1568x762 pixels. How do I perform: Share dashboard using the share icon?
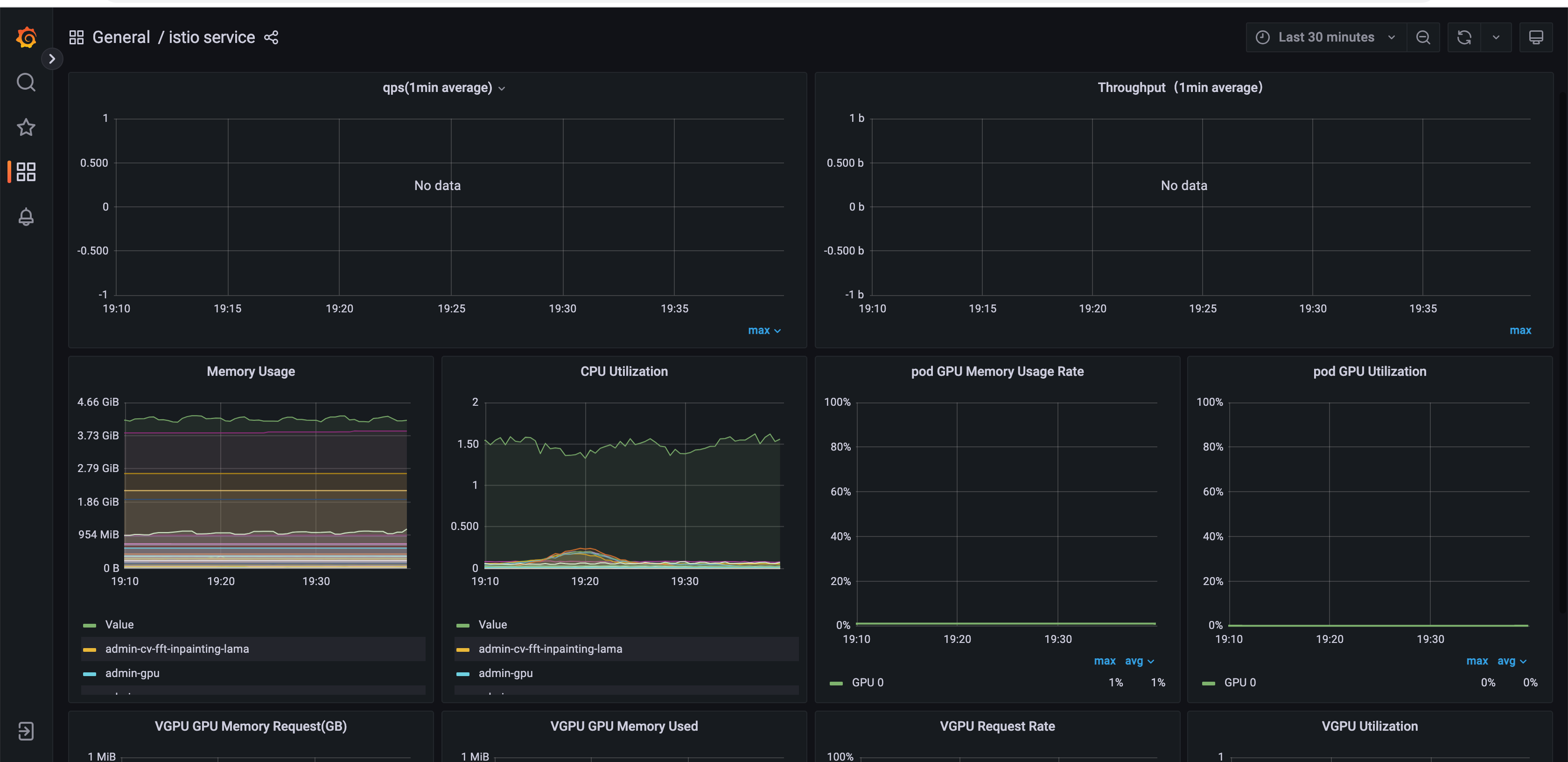click(x=271, y=38)
